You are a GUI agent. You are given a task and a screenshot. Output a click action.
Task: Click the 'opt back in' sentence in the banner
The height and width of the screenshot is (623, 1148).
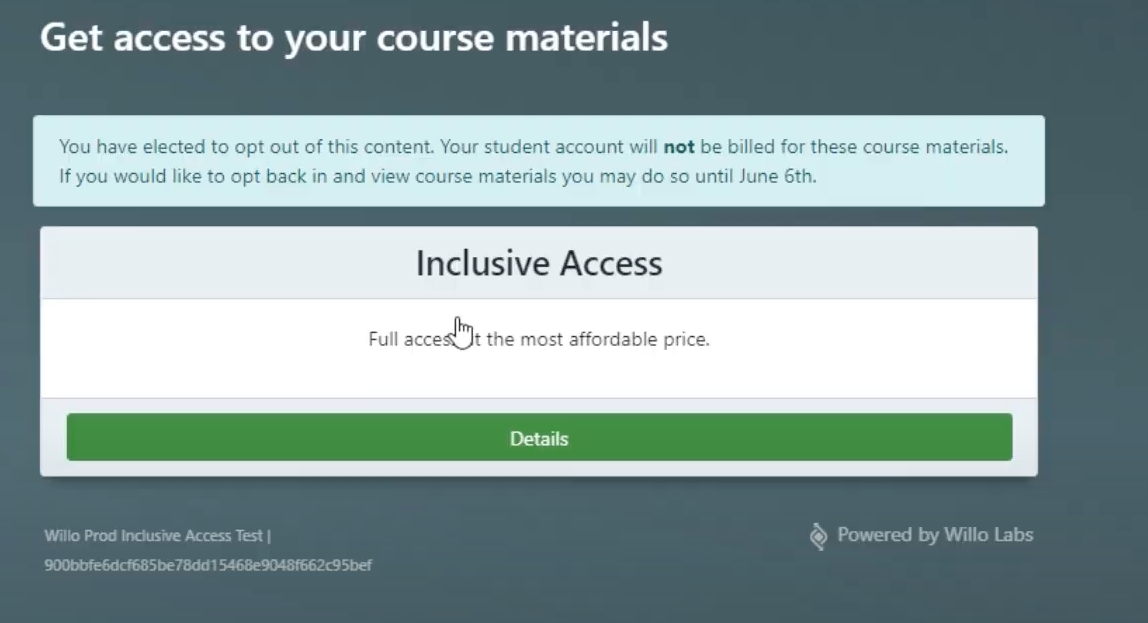coord(438,176)
